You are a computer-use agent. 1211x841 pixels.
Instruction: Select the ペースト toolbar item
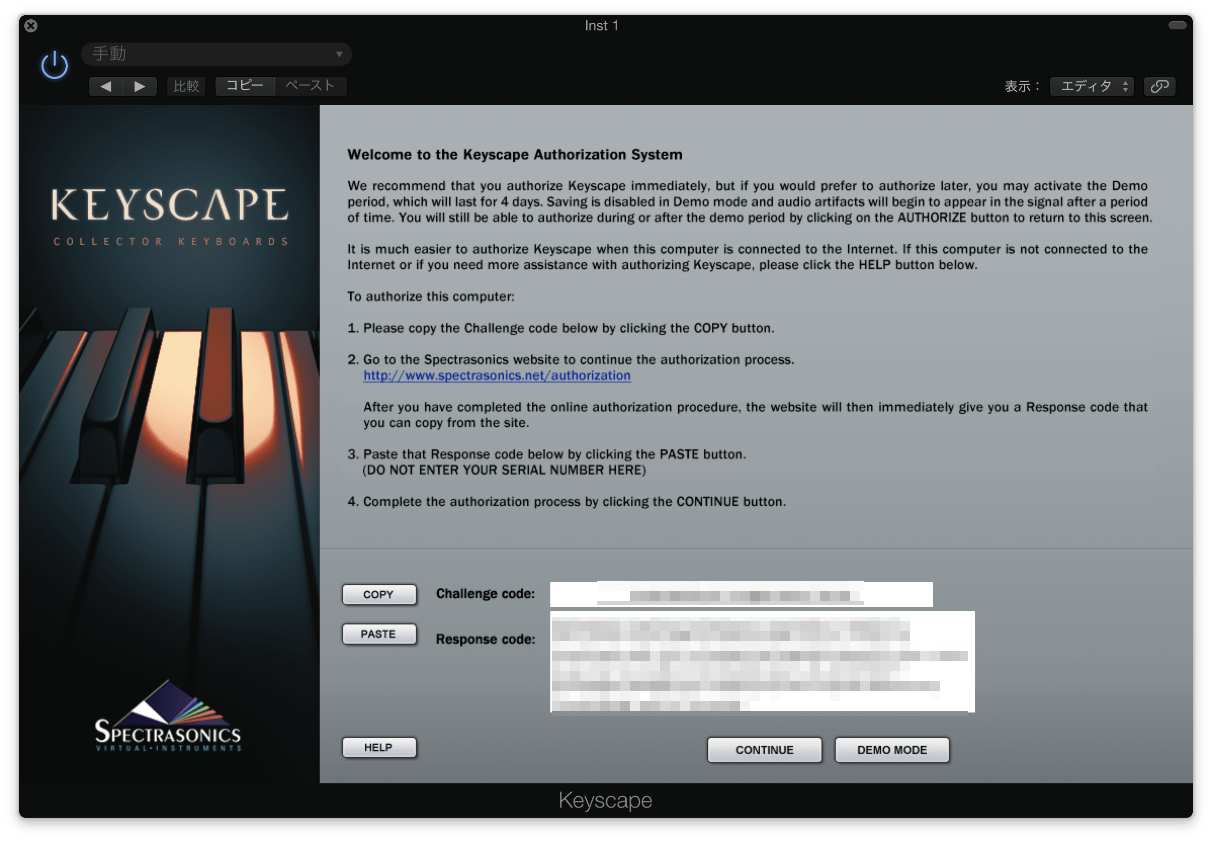(310, 86)
